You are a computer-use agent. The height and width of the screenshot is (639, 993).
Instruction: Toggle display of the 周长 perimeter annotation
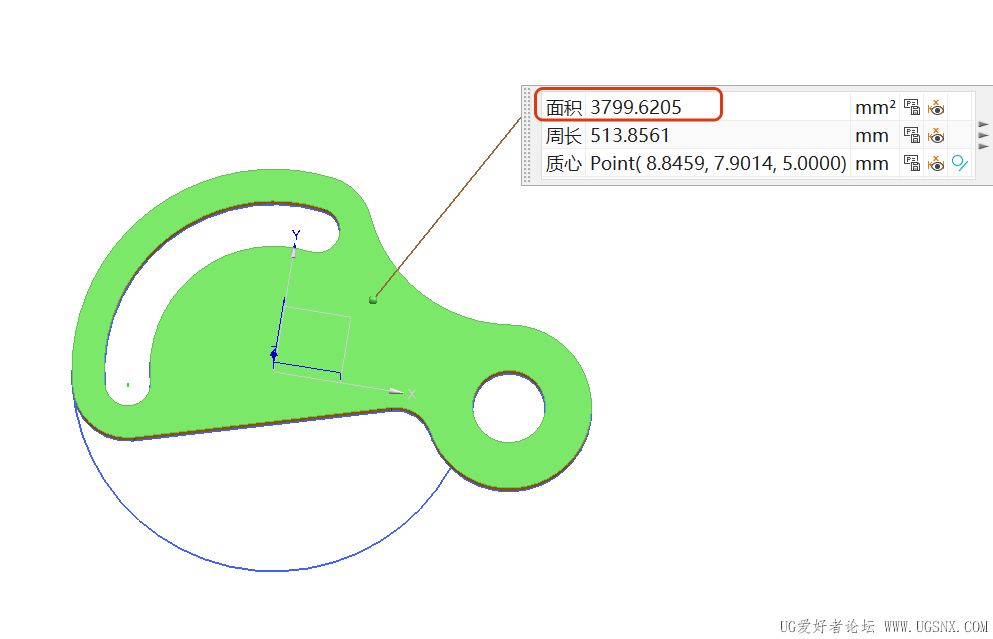coord(936,135)
